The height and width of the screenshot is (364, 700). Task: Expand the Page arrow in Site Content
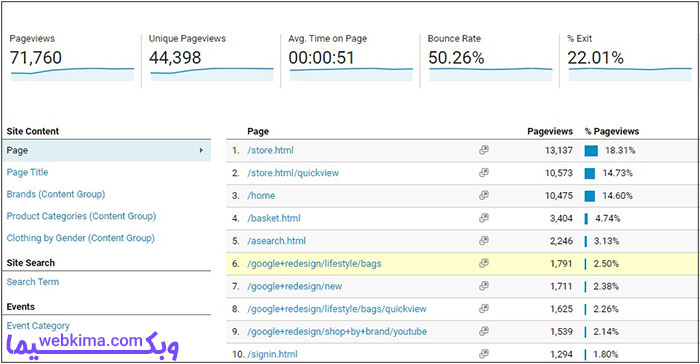[201, 151]
